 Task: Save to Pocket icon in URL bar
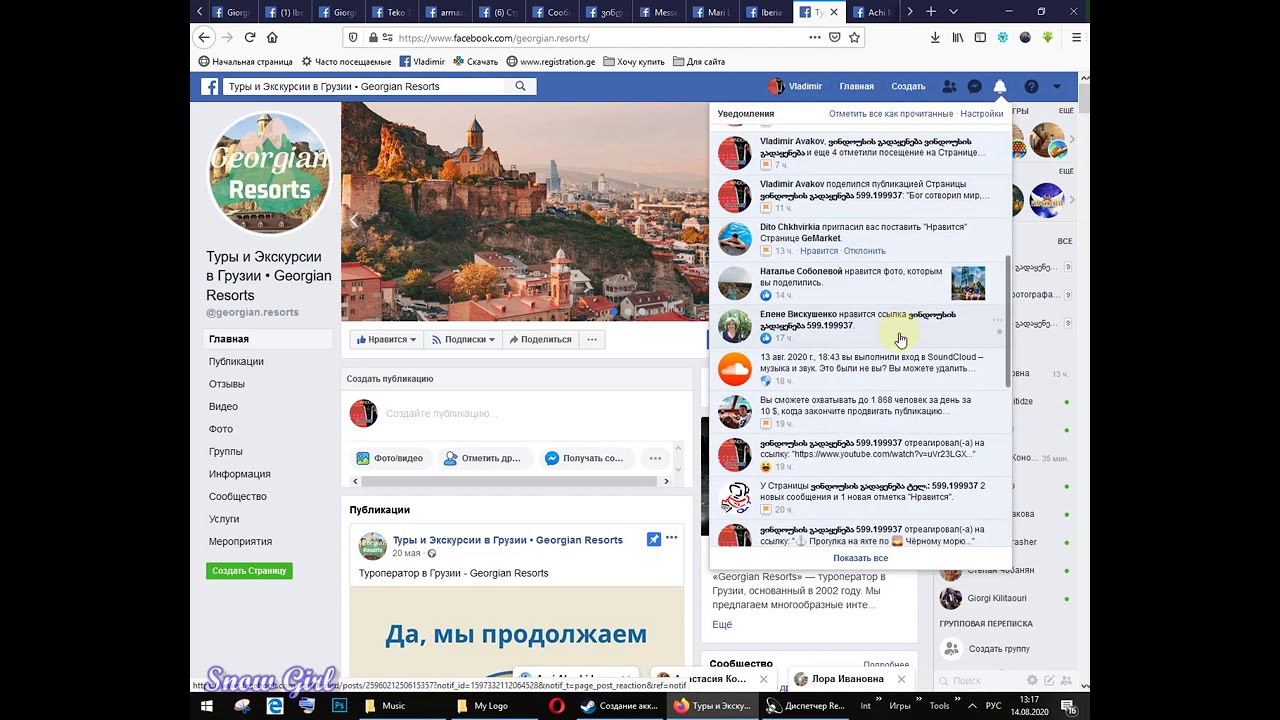coord(835,38)
